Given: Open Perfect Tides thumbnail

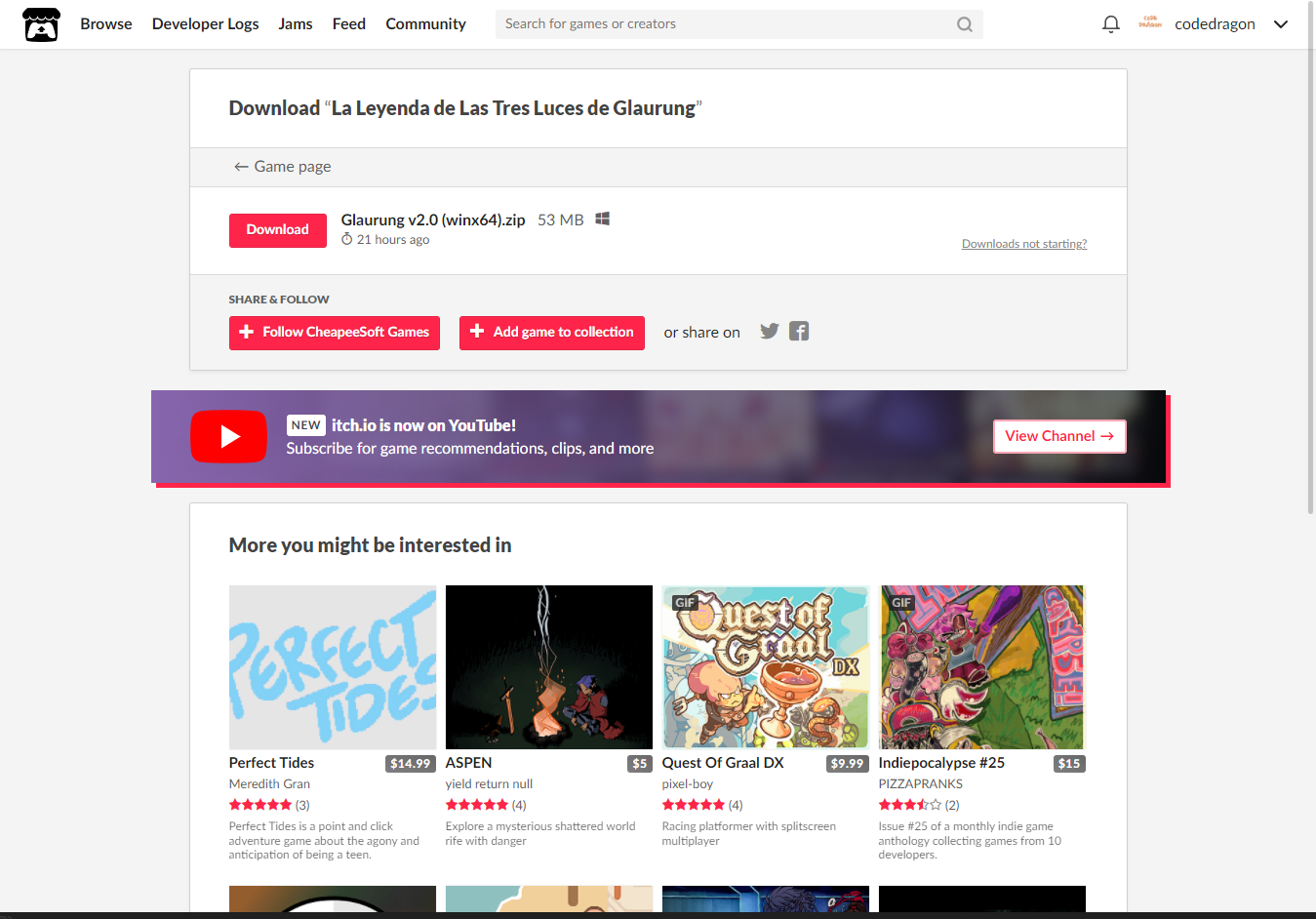Looking at the screenshot, I should tap(333, 667).
